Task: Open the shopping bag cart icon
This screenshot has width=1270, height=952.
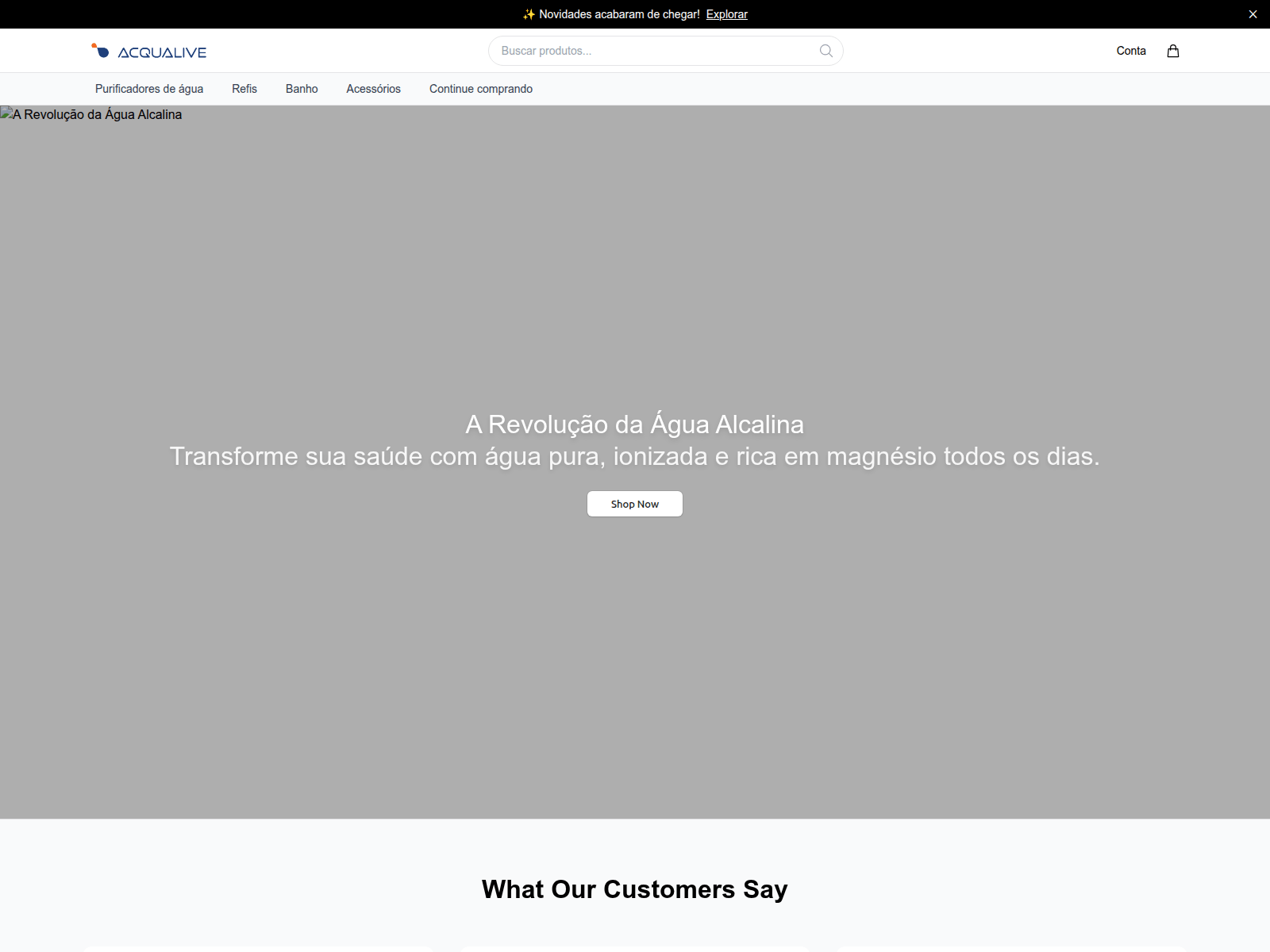Action: tap(1172, 51)
